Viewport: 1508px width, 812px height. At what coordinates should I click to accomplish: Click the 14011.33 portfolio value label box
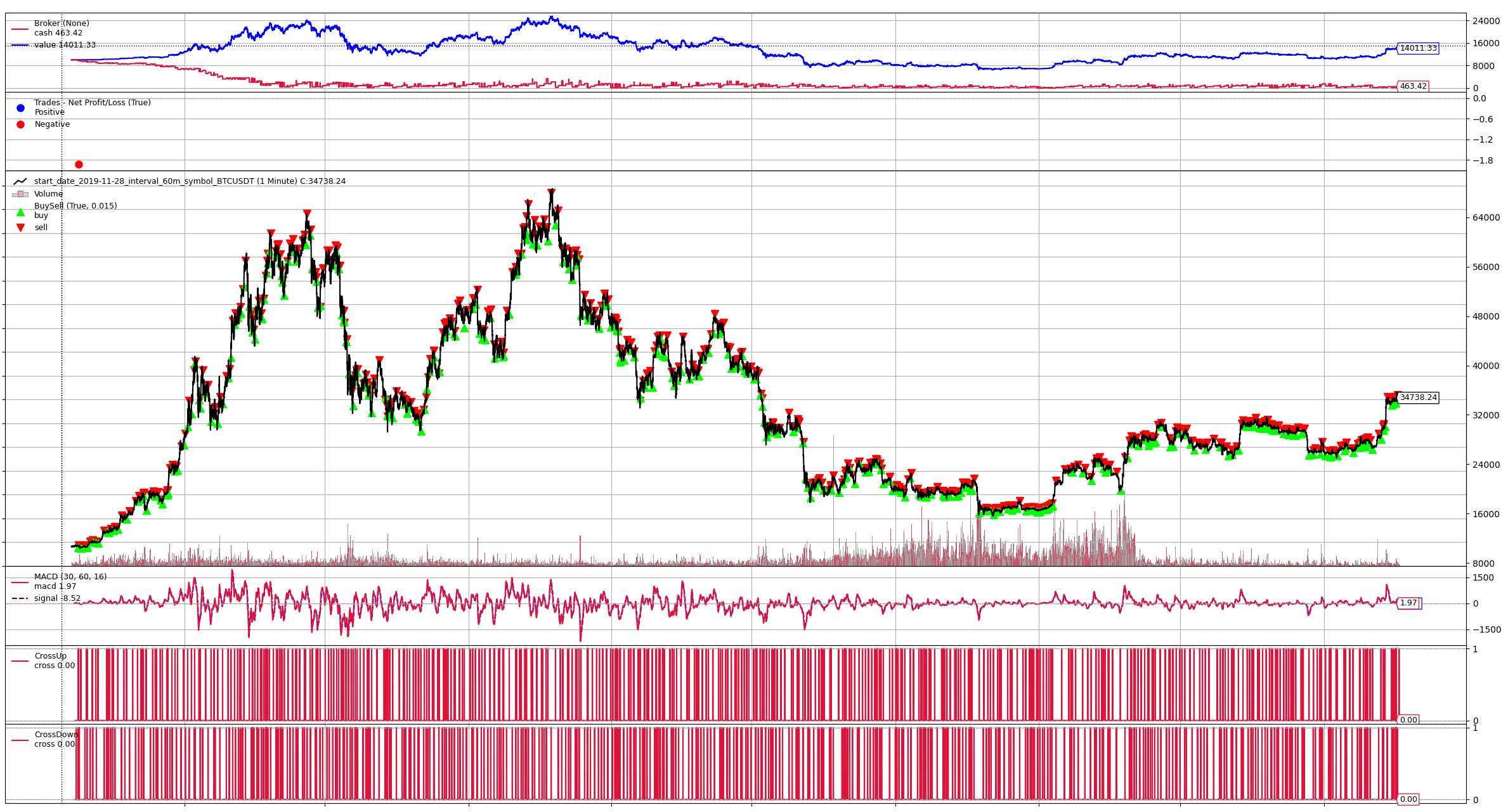pyautogui.click(x=1417, y=48)
